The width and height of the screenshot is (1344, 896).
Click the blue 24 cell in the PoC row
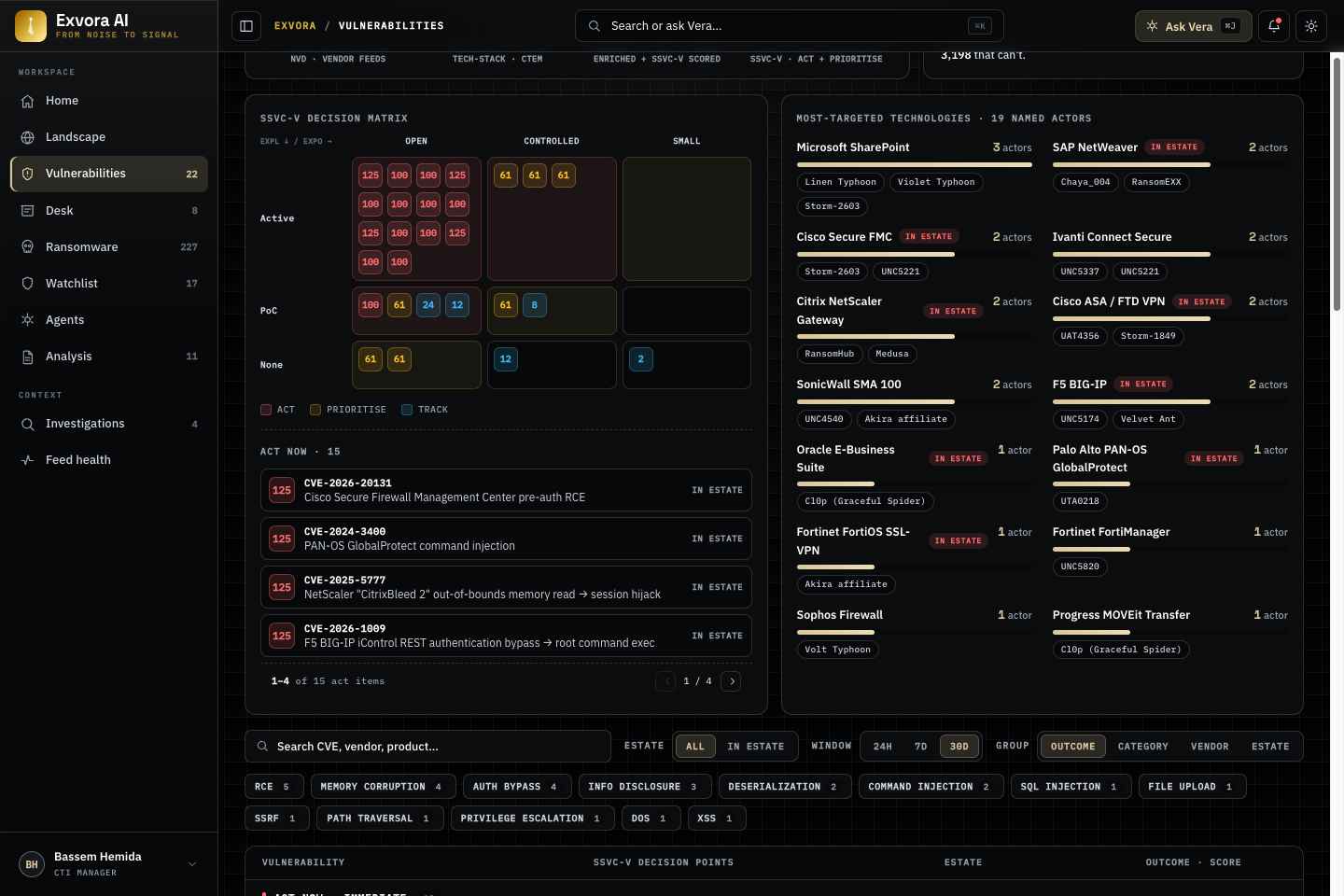pos(428,305)
